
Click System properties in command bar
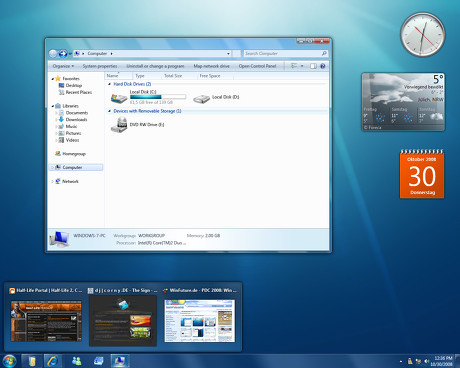[100, 66]
